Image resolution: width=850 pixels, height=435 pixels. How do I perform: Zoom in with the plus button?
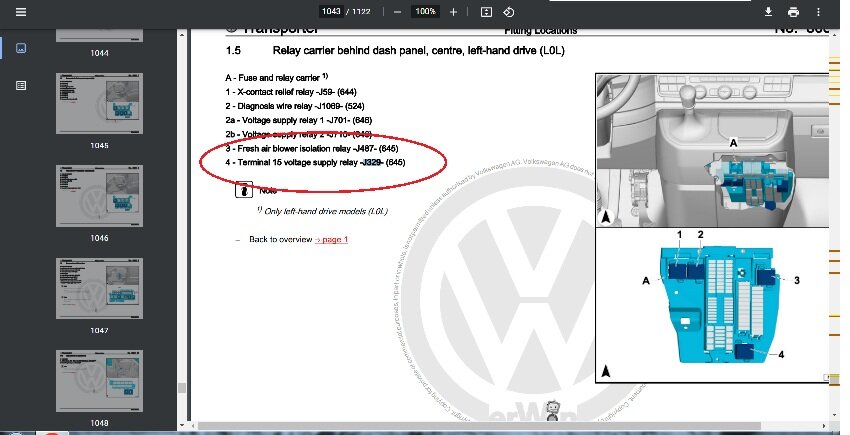click(x=453, y=12)
